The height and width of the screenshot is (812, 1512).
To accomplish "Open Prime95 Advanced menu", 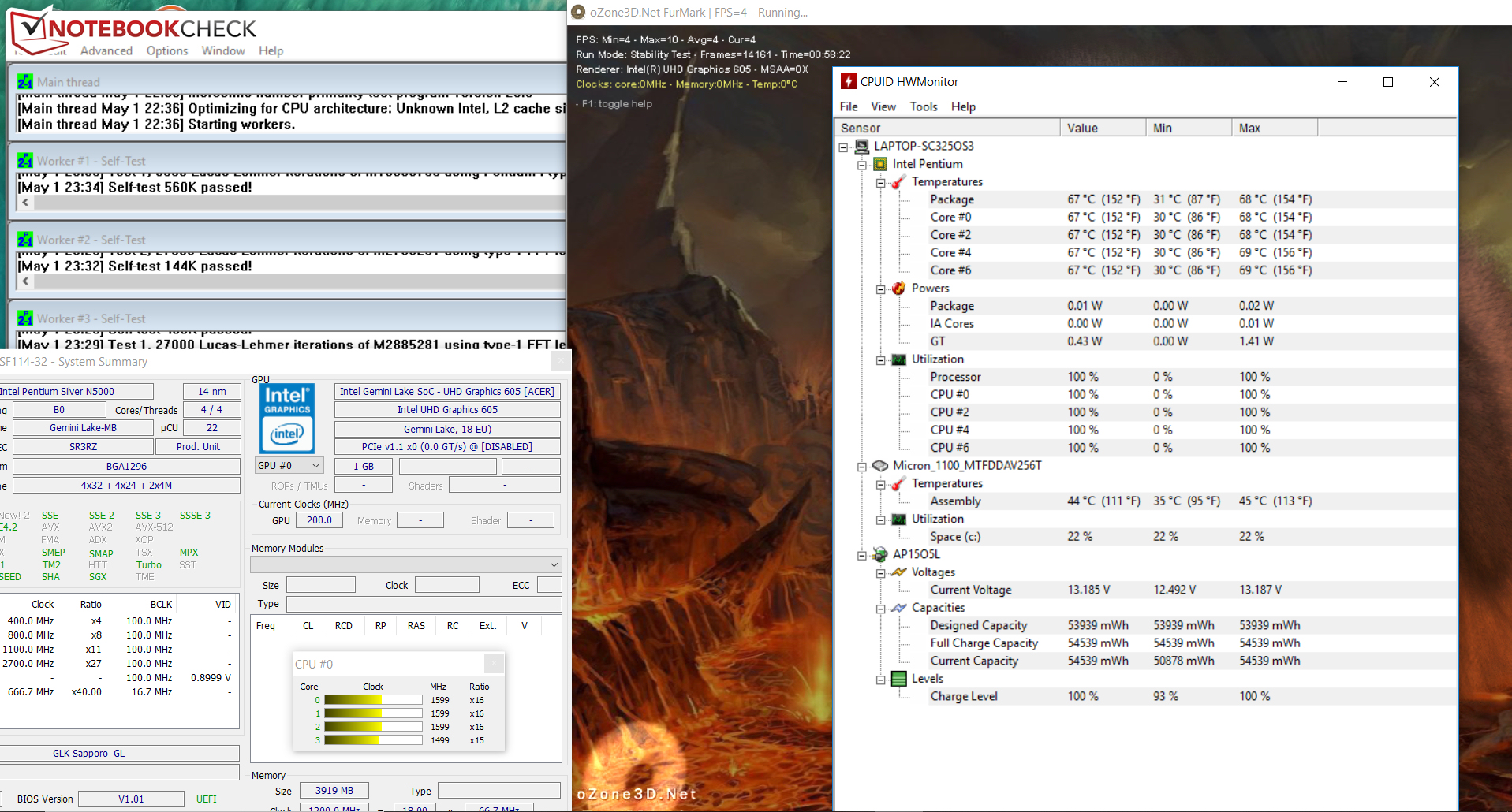I will [106, 50].
